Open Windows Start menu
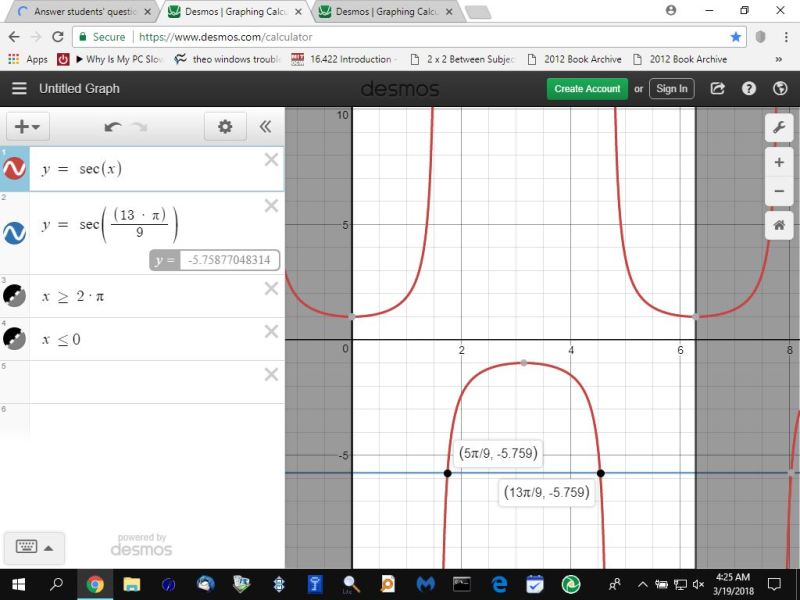This screenshot has width=800, height=600. [x=18, y=584]
